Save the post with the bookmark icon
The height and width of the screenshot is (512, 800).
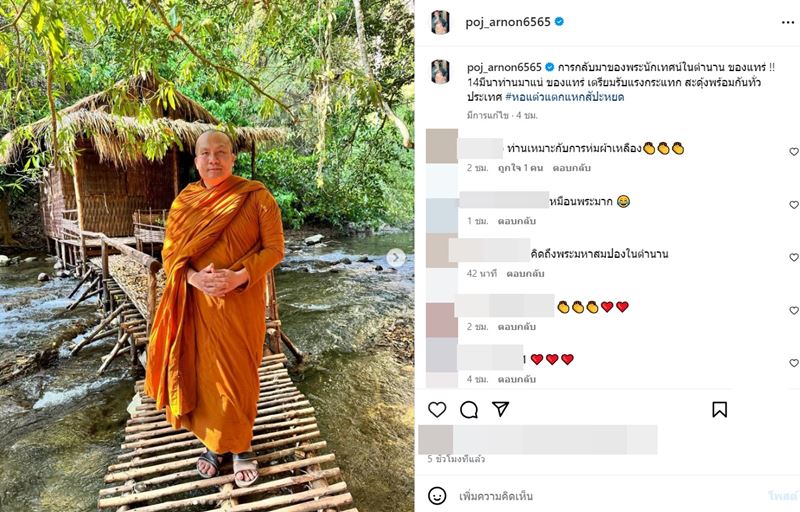tap(719, 409)
